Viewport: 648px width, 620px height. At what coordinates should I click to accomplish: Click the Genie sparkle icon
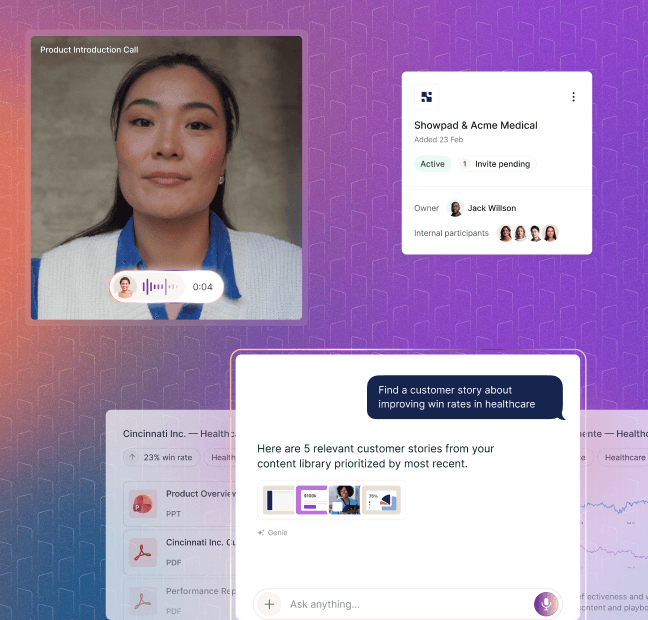261,532
